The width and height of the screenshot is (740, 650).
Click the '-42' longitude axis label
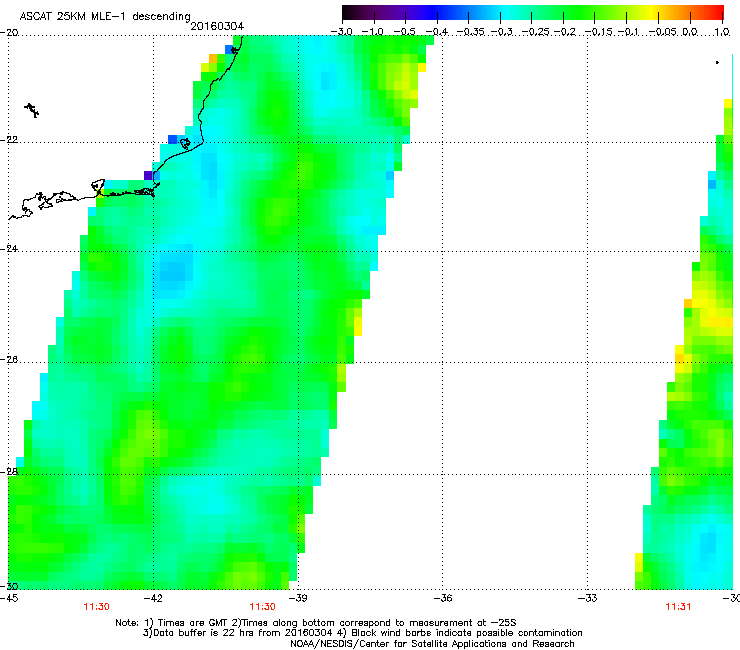(x=153, y=598)
